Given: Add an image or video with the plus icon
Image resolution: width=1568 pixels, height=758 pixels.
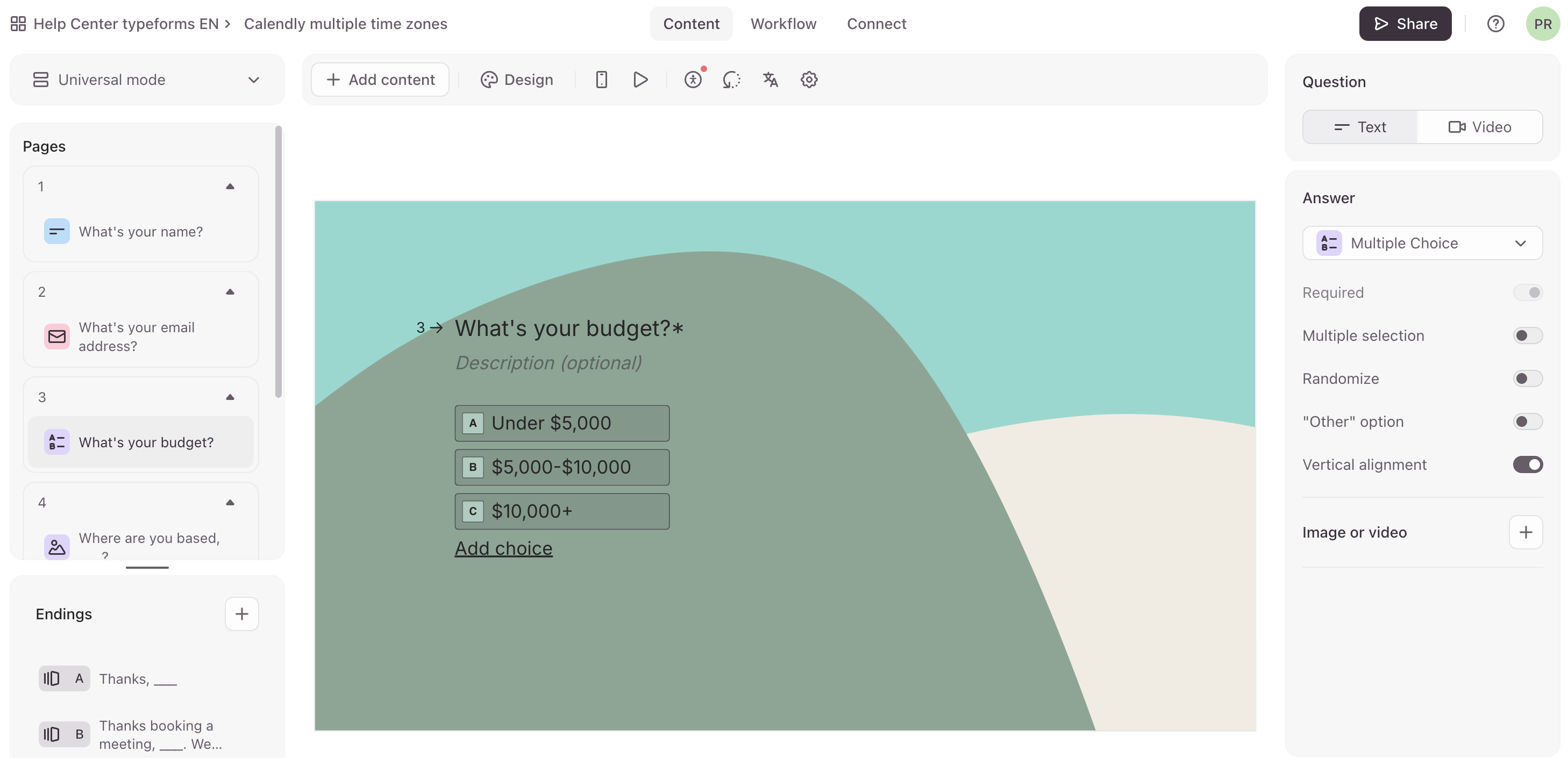Looking at the screenshot, I should 1525,532.
